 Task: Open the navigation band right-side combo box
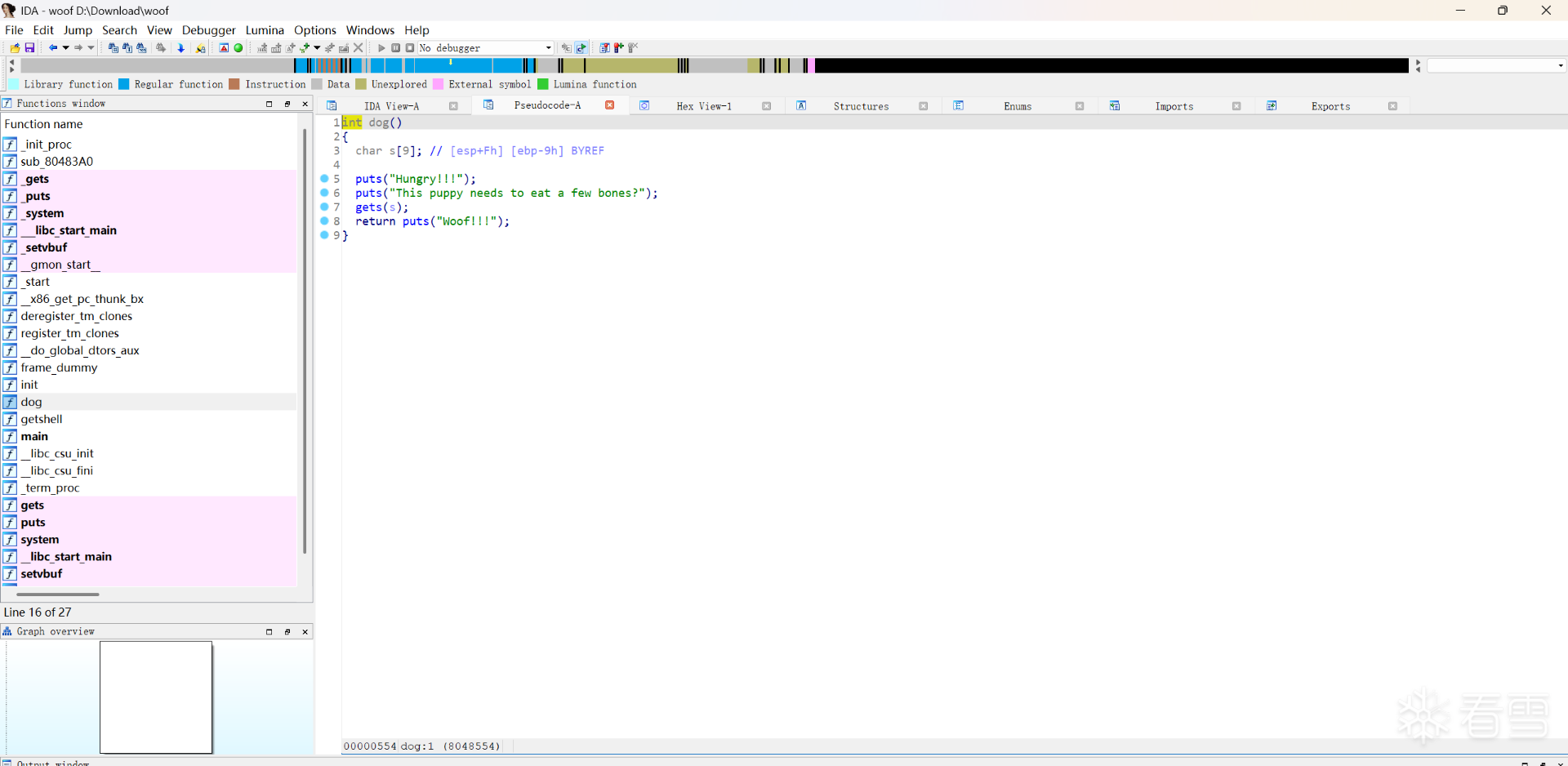click(x=1496, y=65)
